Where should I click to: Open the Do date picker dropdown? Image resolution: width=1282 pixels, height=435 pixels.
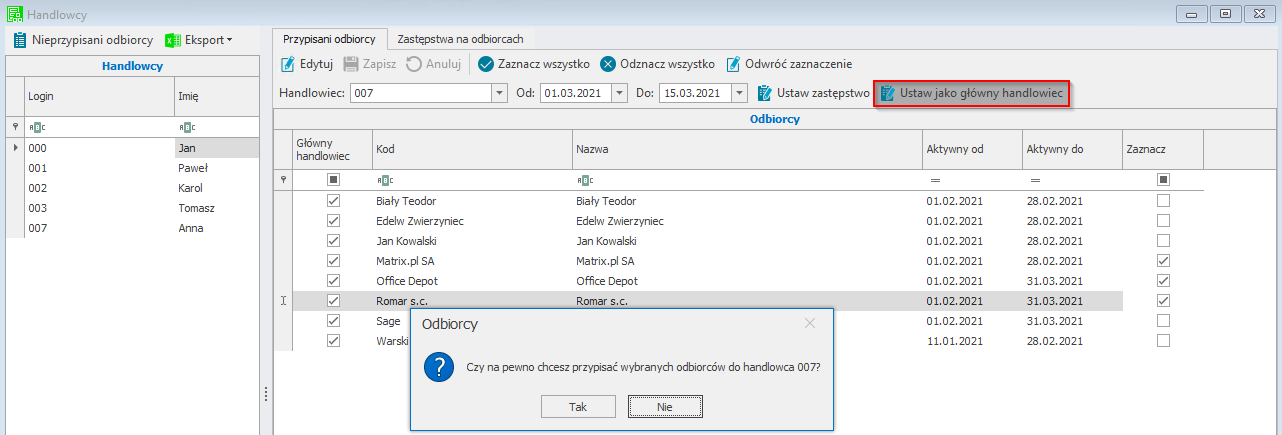pyautogui.click(x=739, y=93)
